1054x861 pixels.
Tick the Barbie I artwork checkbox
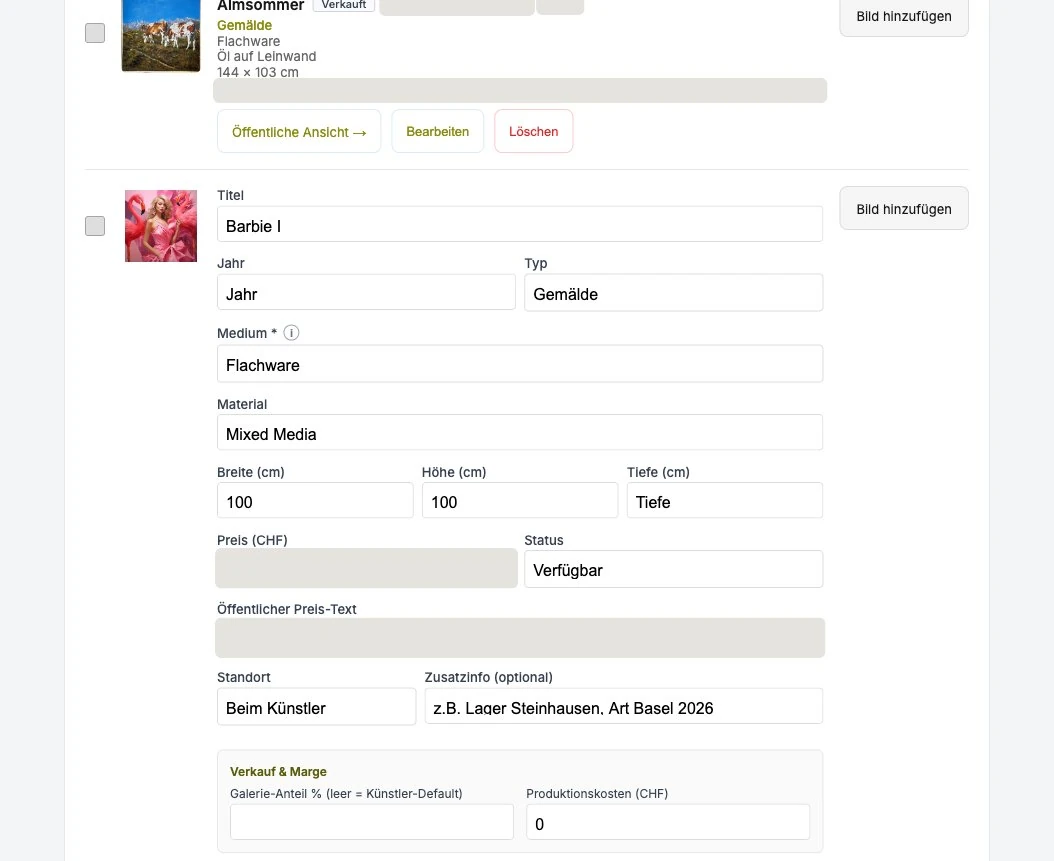coord(95,226)
